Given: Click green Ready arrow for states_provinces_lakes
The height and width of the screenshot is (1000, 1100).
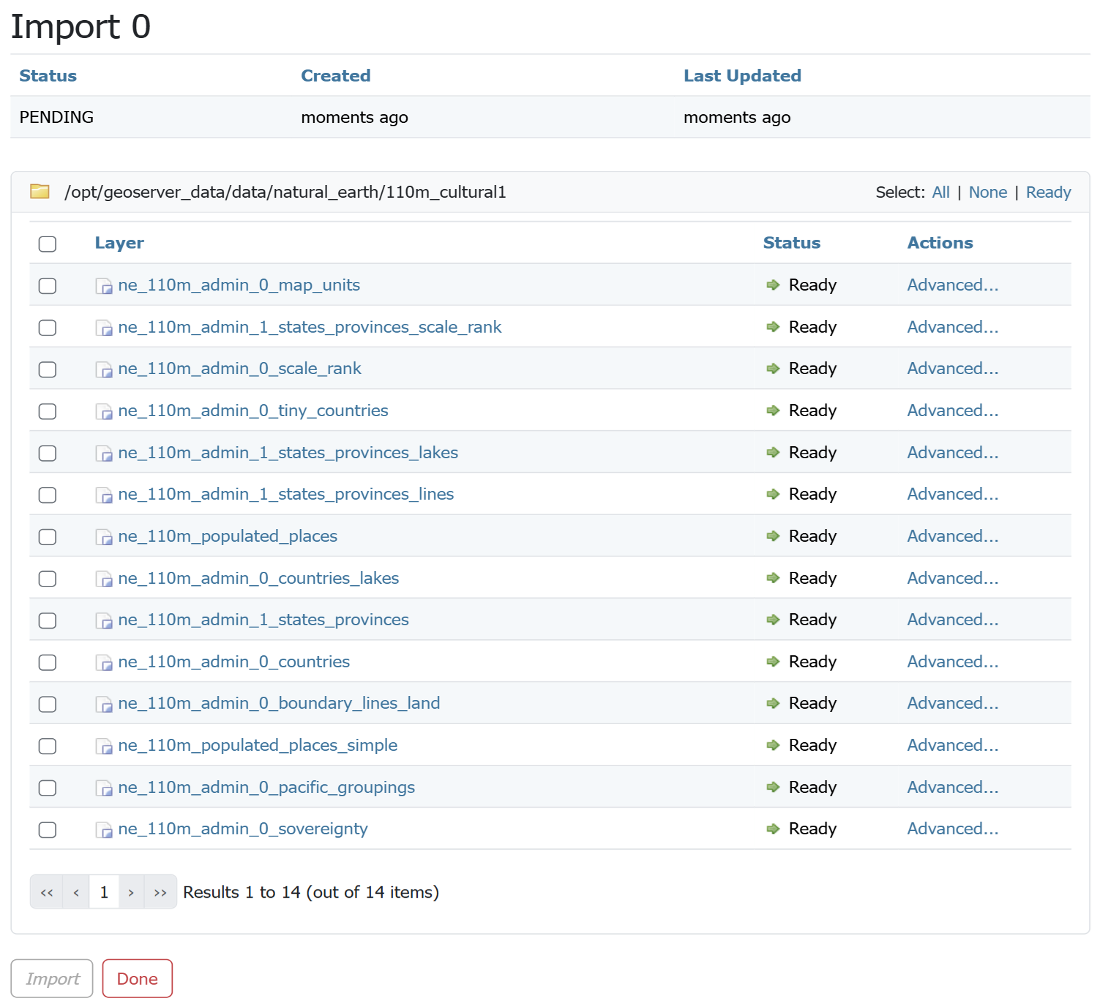Looking at the screenshot, I should pyautogui.click(x=773, y=453).
